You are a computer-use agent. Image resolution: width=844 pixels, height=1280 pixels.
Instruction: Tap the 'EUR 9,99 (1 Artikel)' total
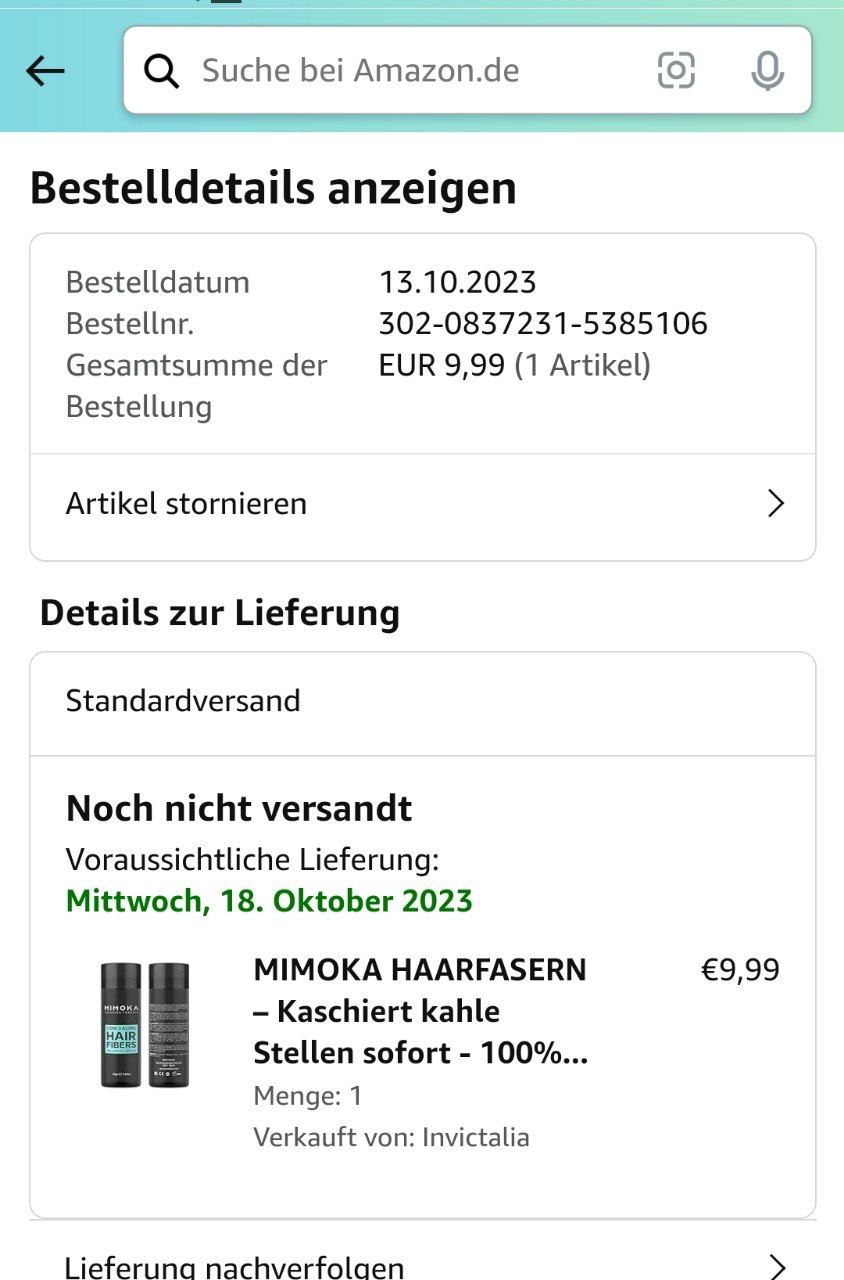click(514, 366)
